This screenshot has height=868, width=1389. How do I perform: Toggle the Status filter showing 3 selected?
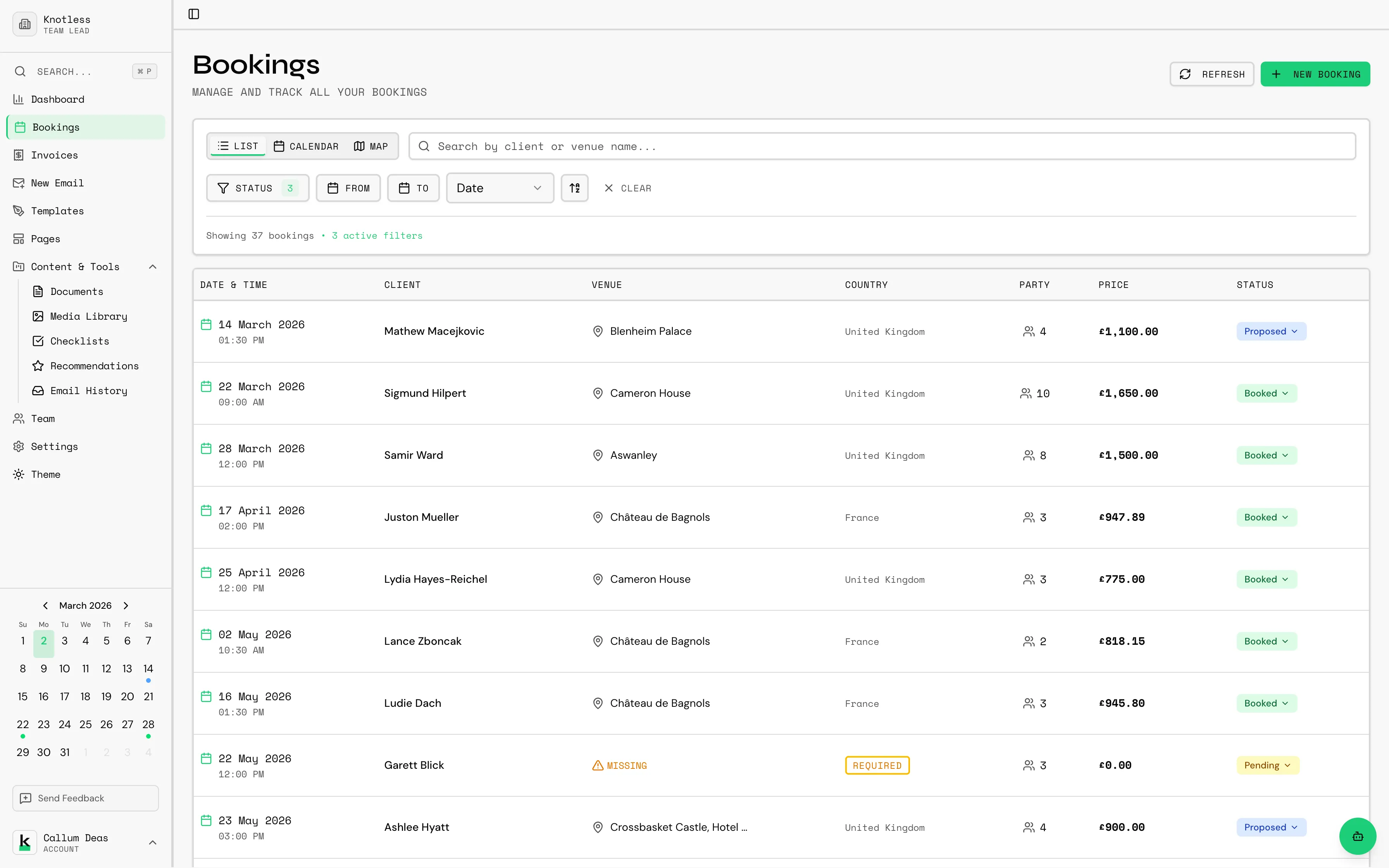[x=257, y=188]
